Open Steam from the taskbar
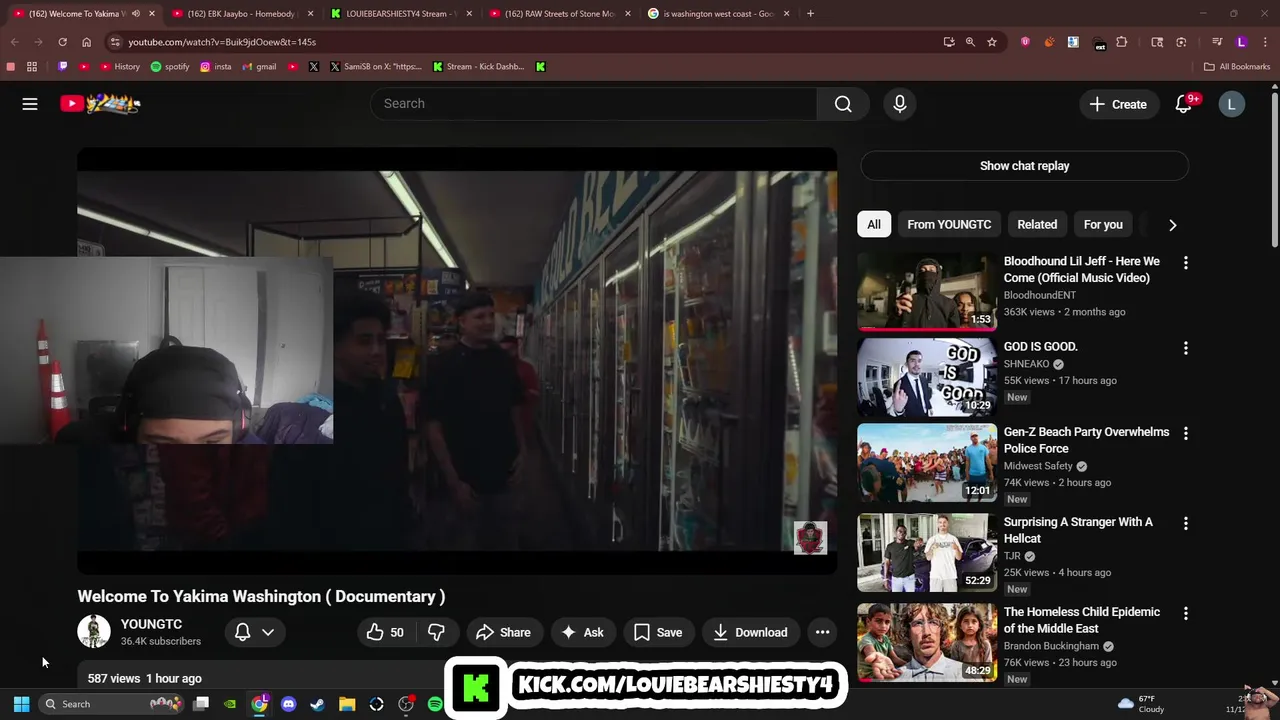 point(318,704)
